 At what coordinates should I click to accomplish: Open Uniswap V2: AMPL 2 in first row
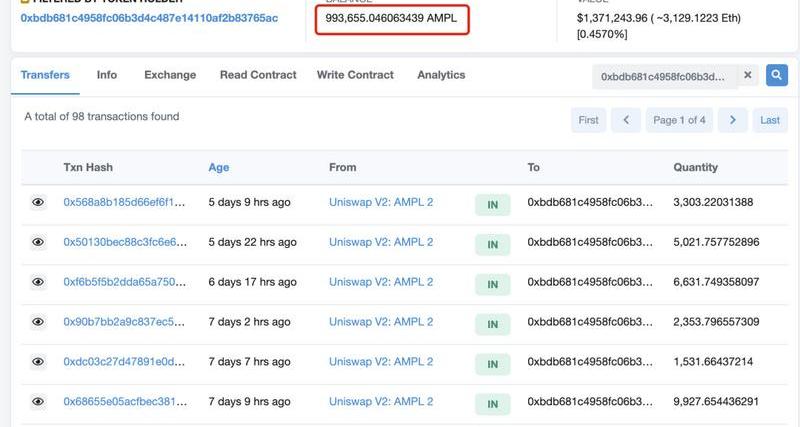(x=381, y=202)
